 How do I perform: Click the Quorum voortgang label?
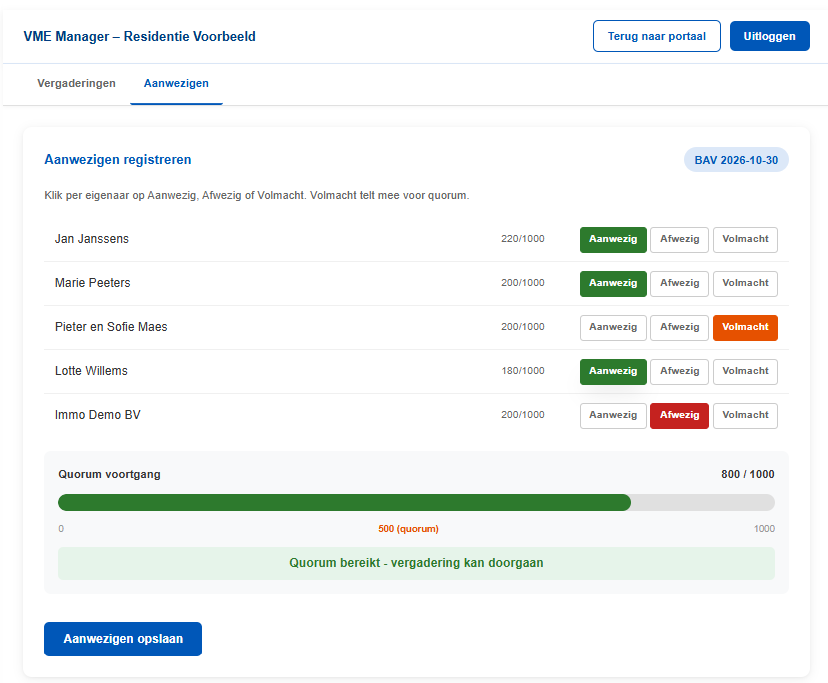coord(109,474)
